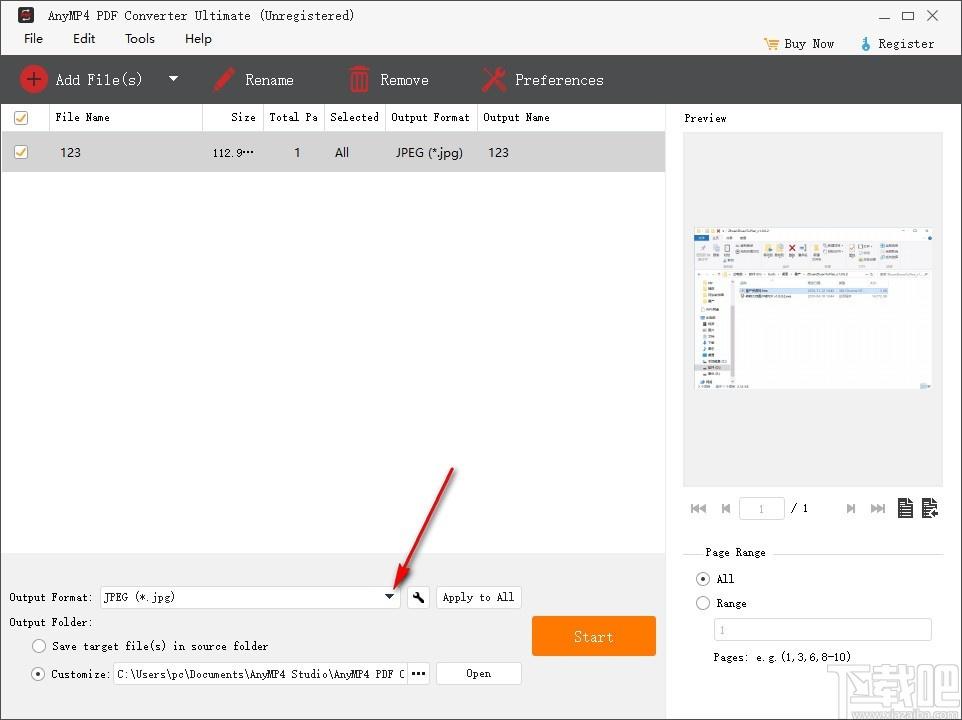Go to previous preview page
The width and height of the screenshot is (962, 720).
tap(726, 508)
